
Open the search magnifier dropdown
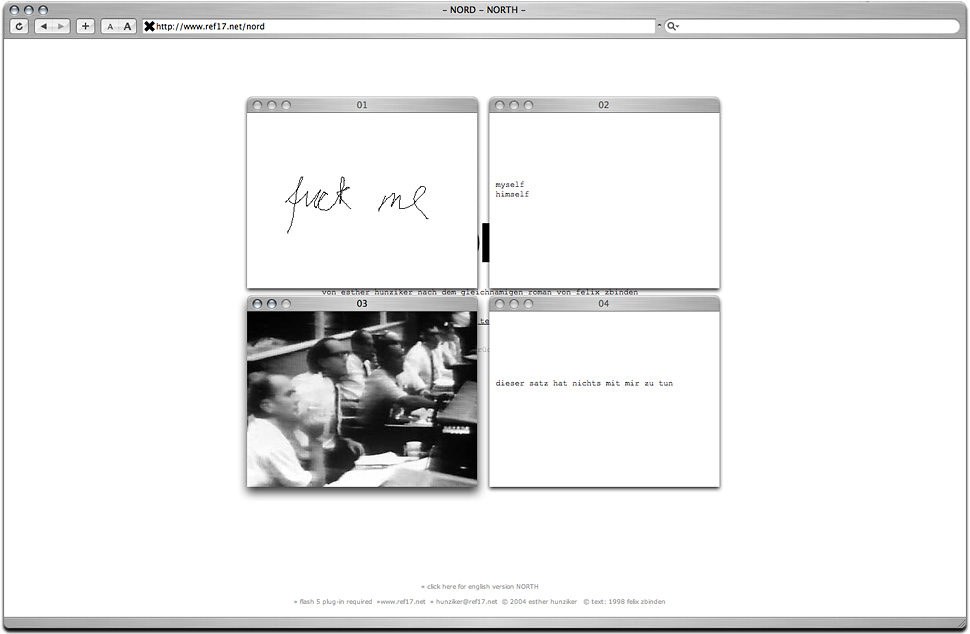tap(673, 26)
